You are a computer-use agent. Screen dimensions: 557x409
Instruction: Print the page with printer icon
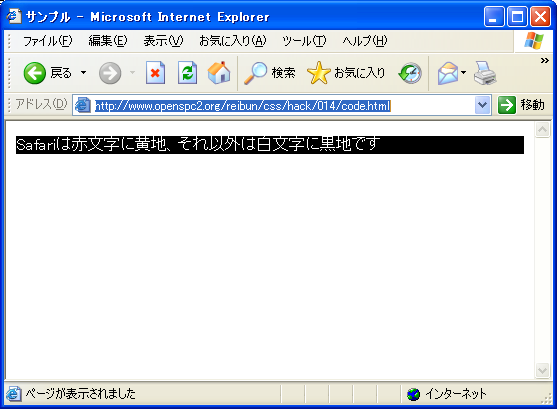[x=485, y=73]
